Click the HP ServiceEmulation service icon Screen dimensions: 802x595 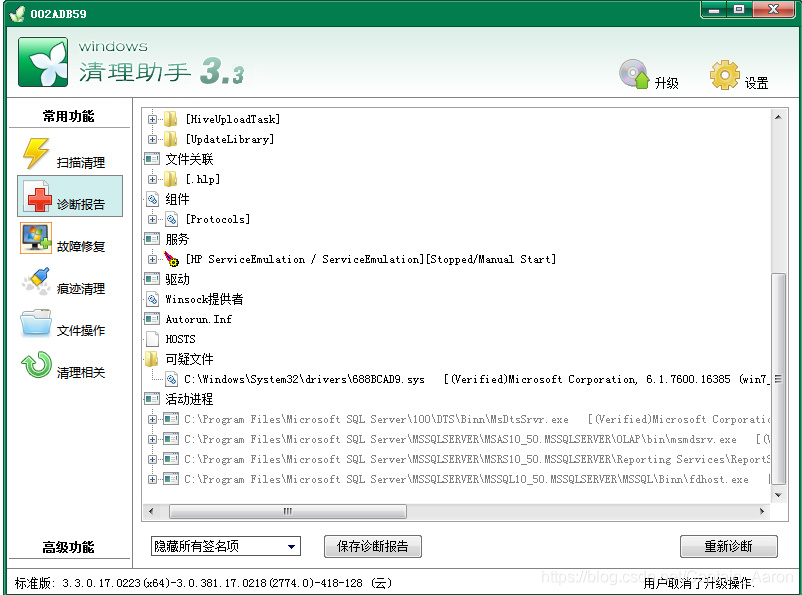click(171, 259)
